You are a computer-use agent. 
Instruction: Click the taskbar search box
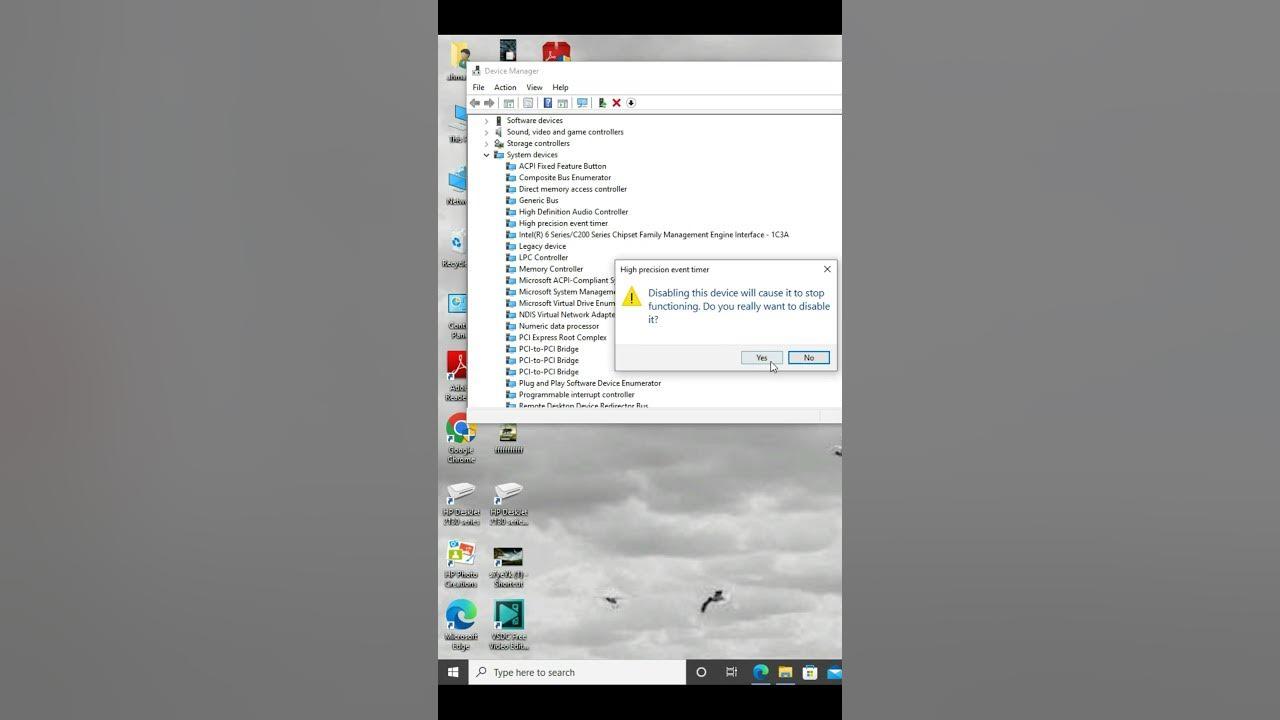578,672
